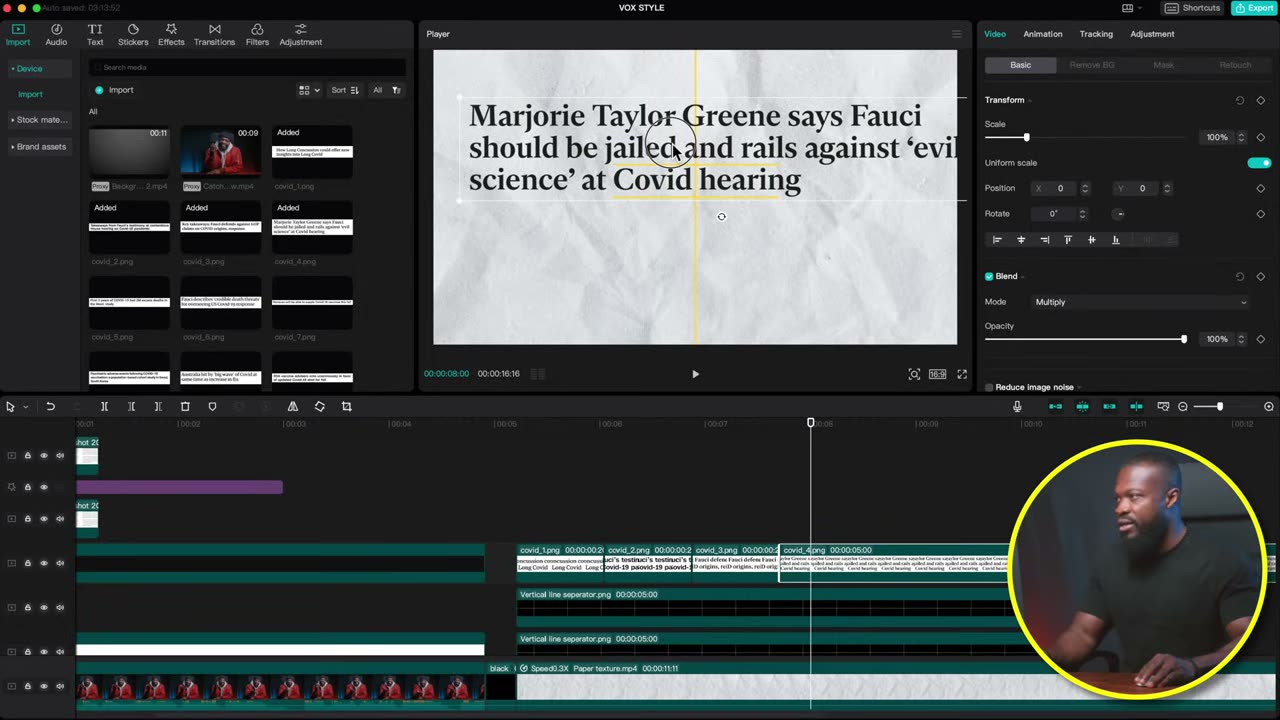Lock the covid_1.png track
1280x720 pixels.
click(28, 563)
